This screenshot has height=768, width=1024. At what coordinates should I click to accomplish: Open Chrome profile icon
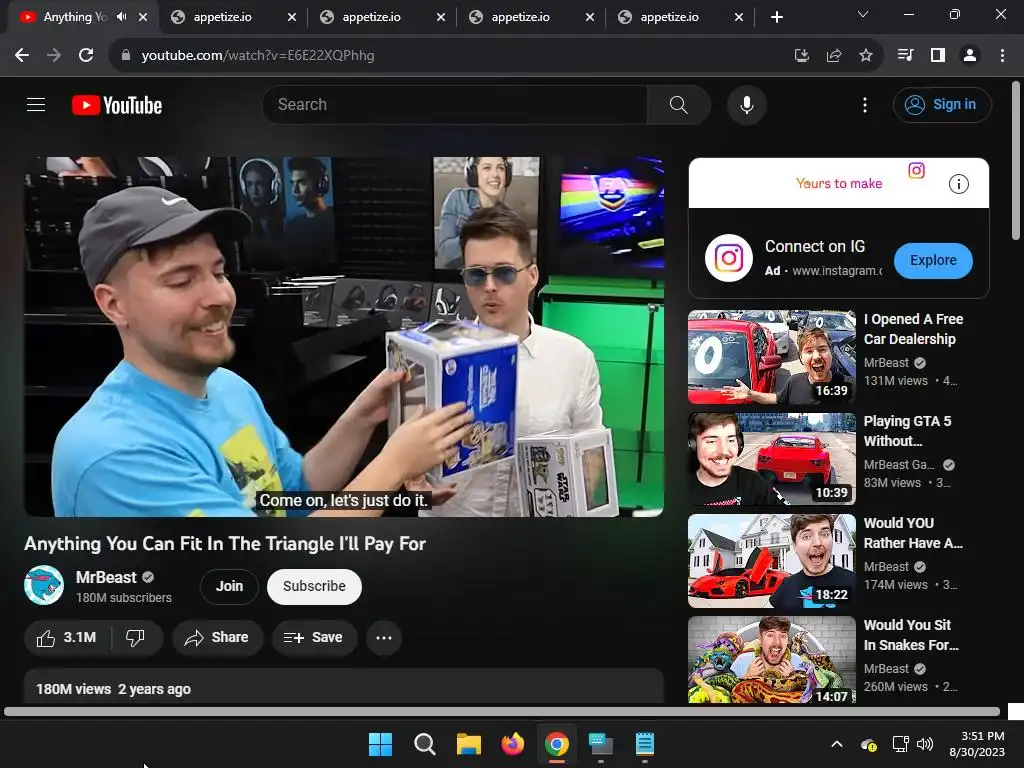click(970, 56)
